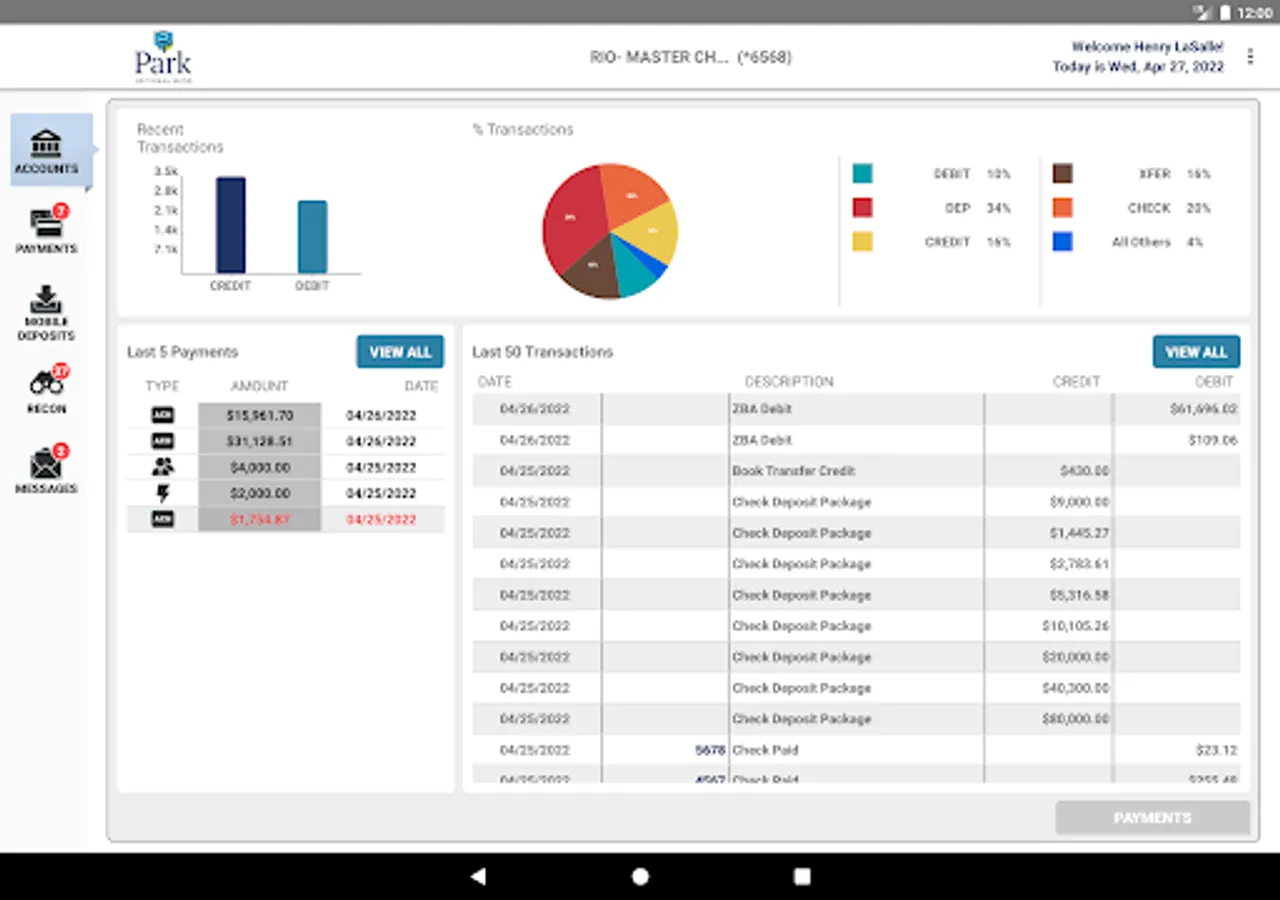Select the dark blue CREDIT bar in chart
The width and height of the screenshot is (1280, 900).
231,225
